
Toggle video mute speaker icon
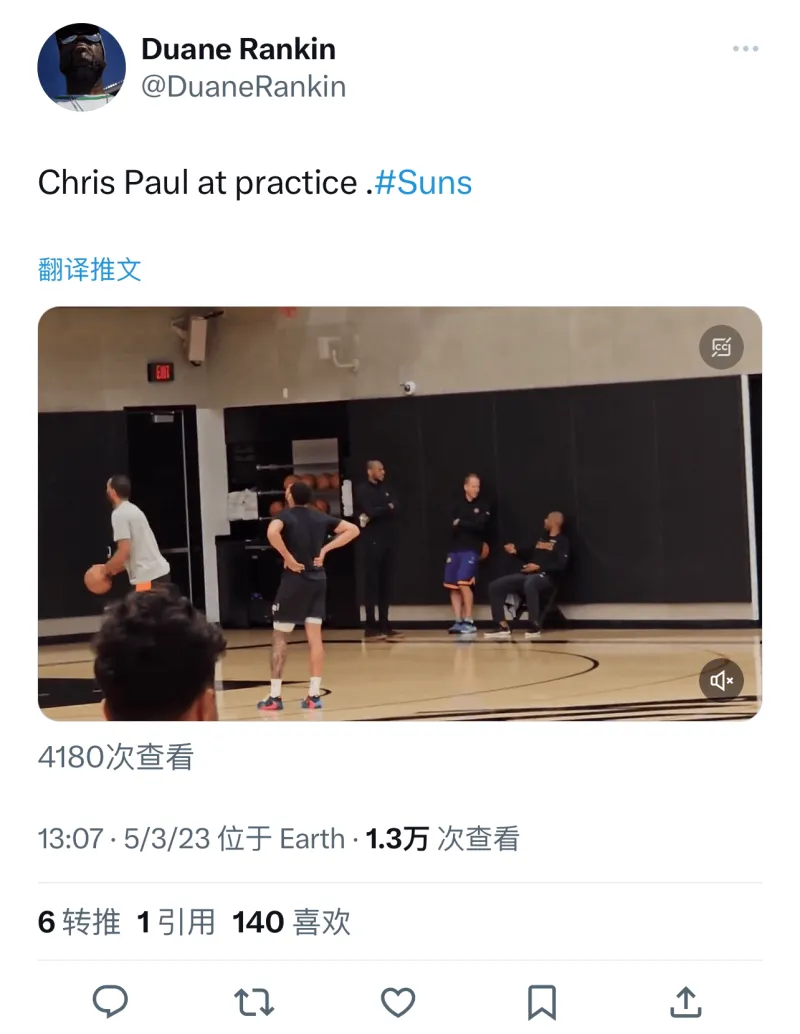tap(721, 680)
